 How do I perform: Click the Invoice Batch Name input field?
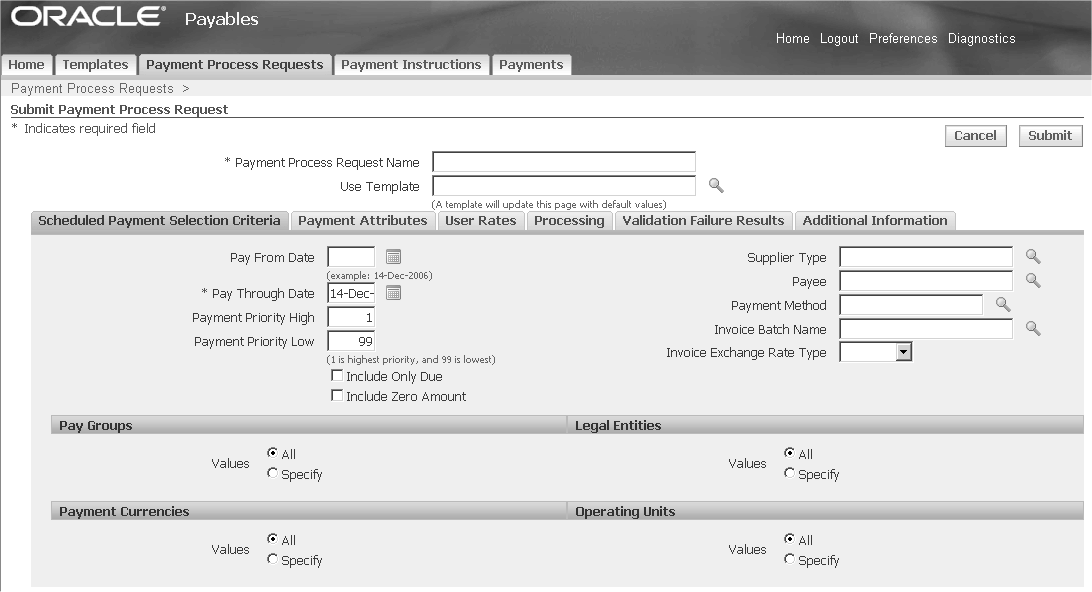926,329
